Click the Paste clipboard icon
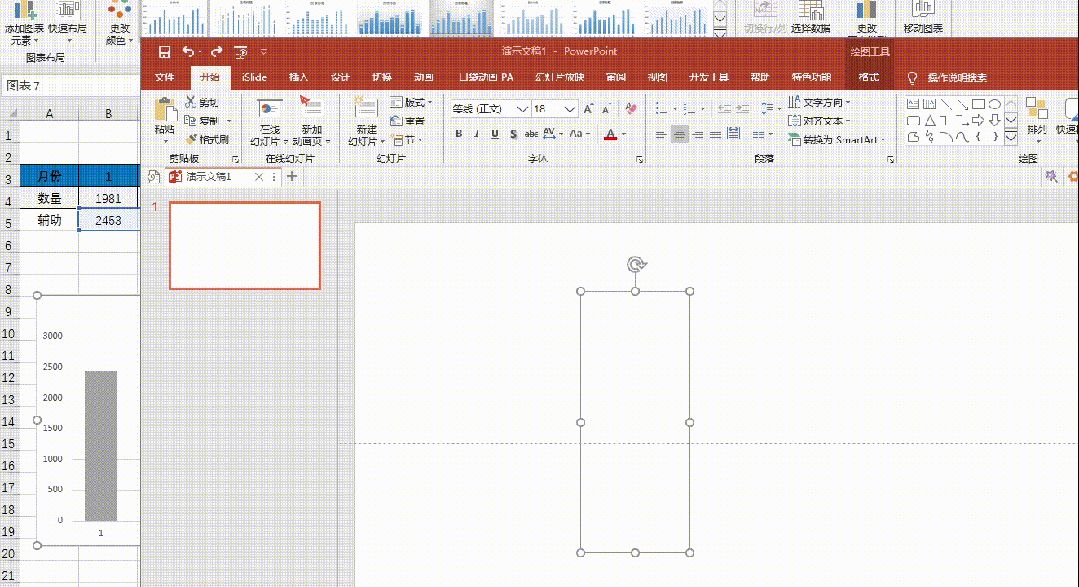Image resolution: width=1079 pixels, height=587 pixels. pos(165,111)
